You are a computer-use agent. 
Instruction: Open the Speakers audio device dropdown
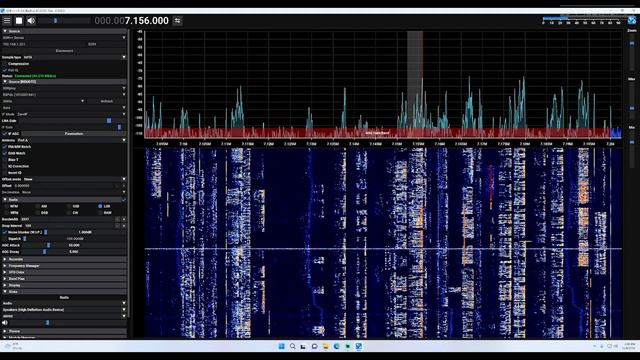coord(64,310)
